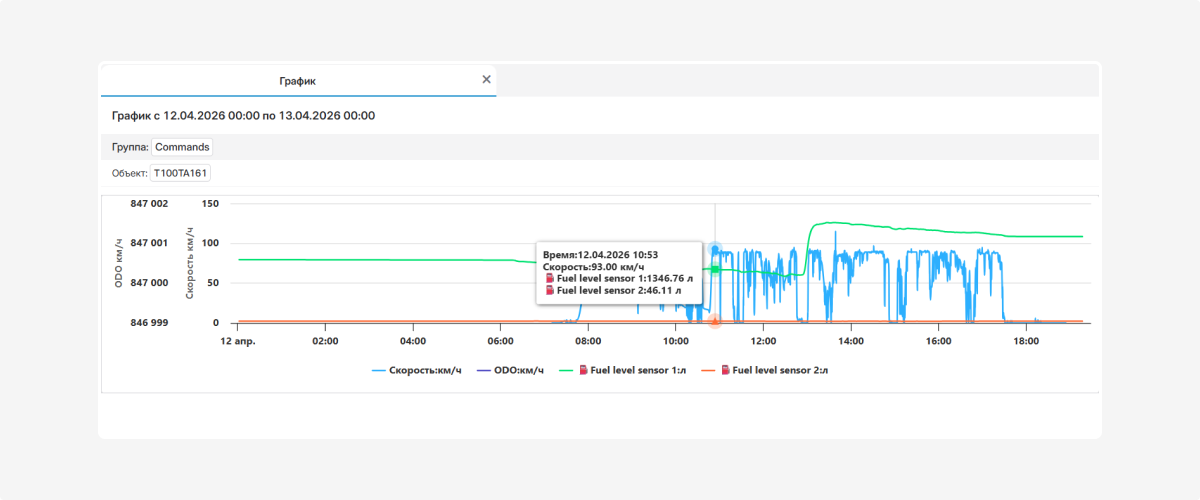Toggle Скорость:км/ч series in legend
The height and width of the screenshot is (500, 1200).
tap(417, 370)
